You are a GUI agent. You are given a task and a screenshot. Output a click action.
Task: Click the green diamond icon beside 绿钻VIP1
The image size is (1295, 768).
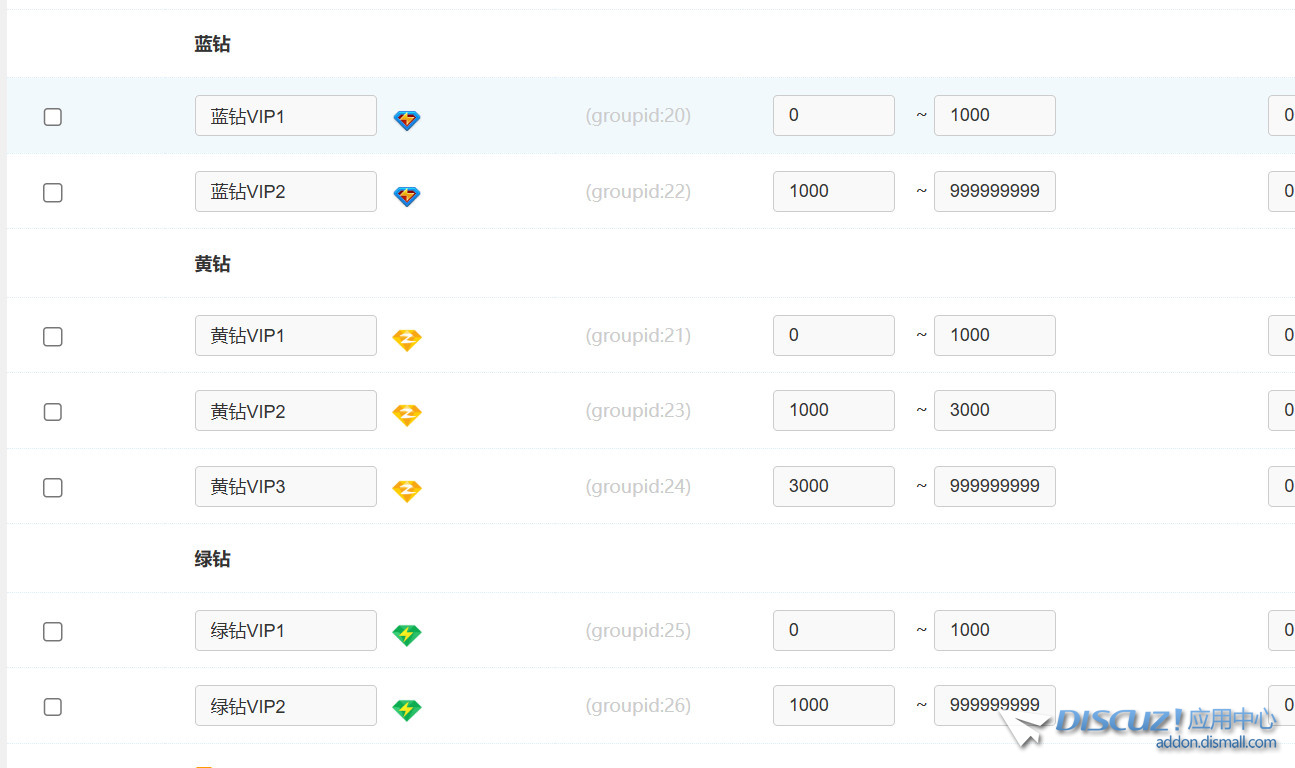[407, 635]
